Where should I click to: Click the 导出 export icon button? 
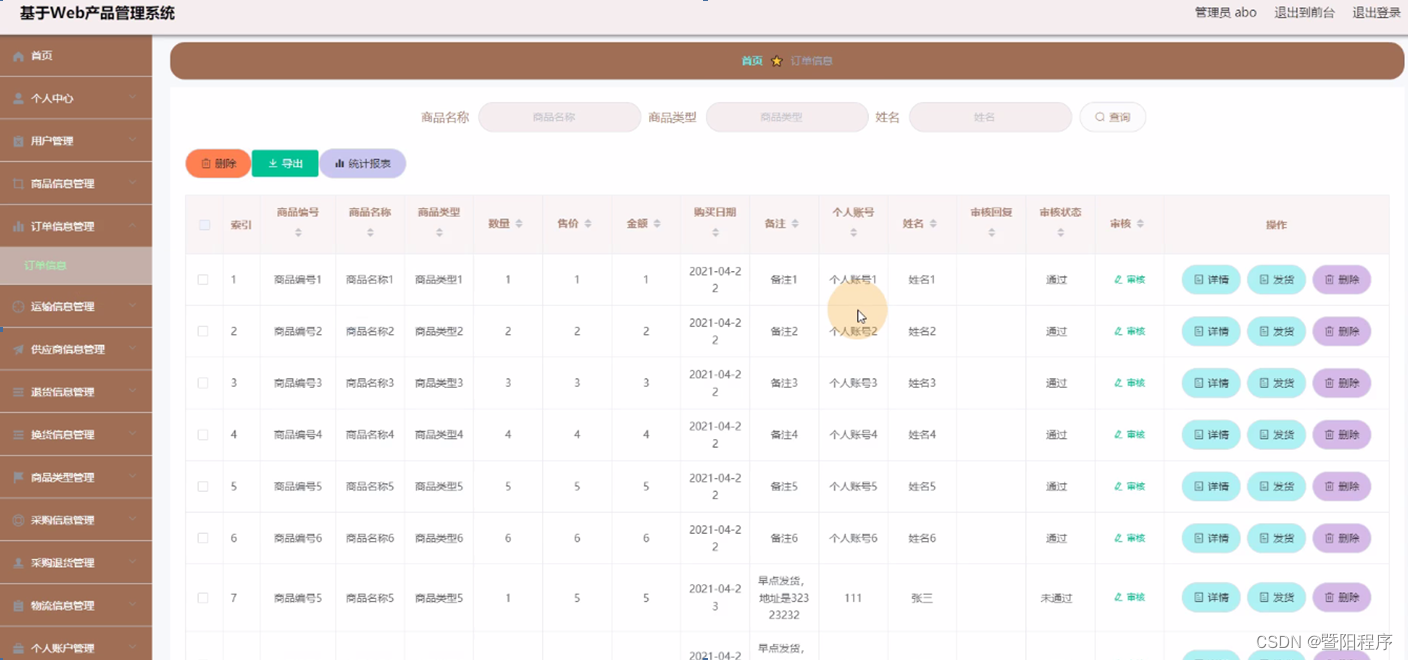coord(284,163)
